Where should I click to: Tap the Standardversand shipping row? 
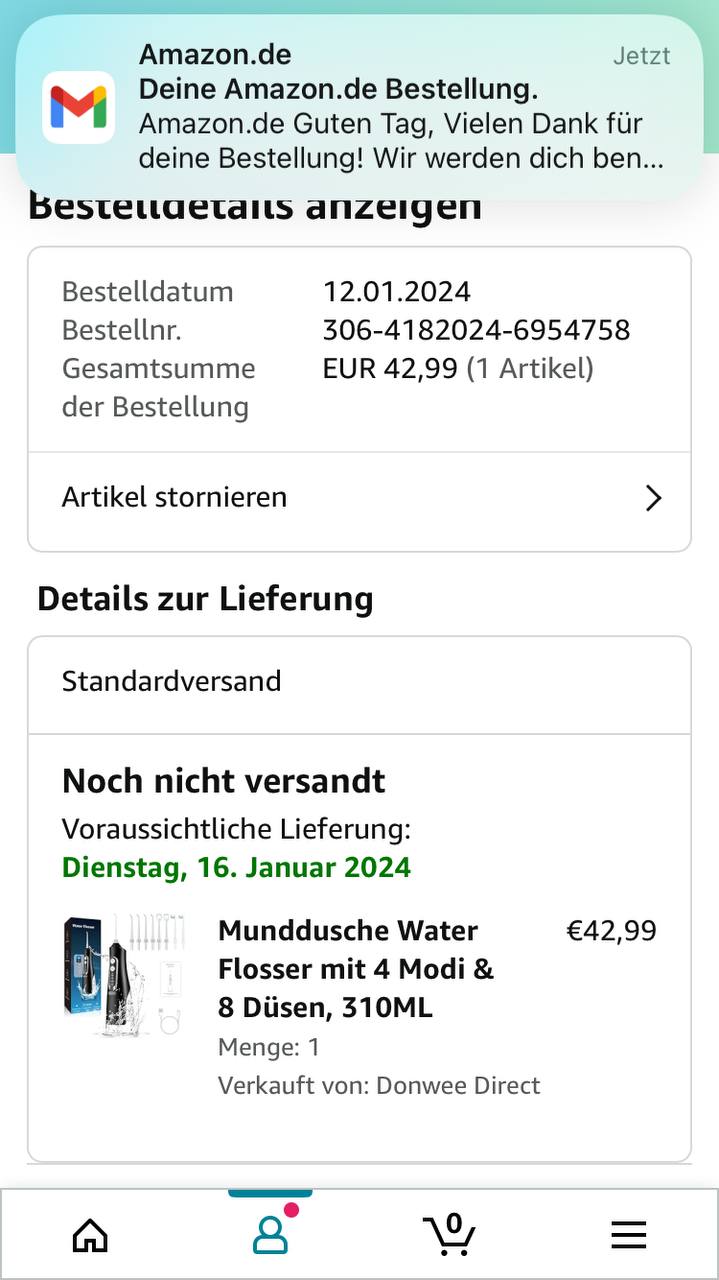coord(359,682)
